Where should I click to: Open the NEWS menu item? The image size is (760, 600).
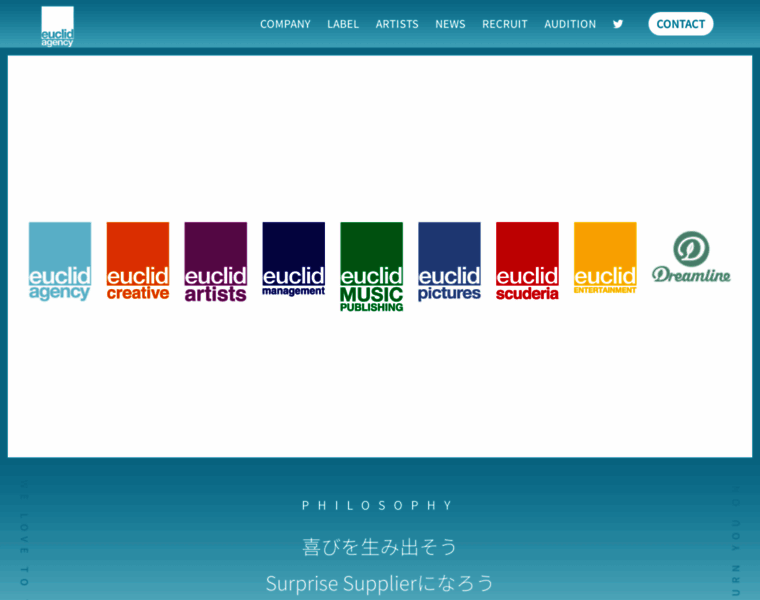[450, 24]
